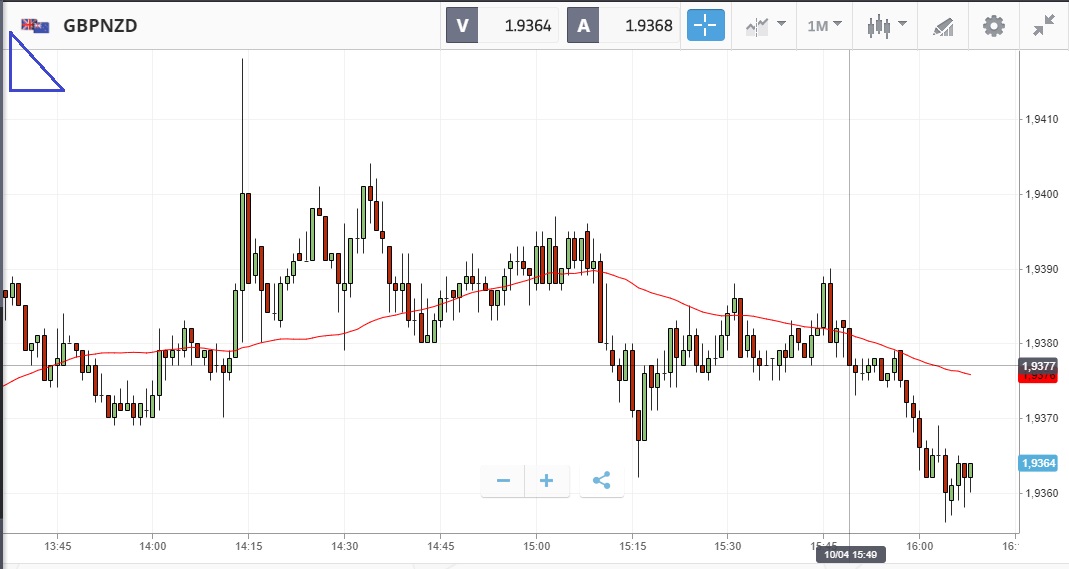Toggle the crosshair cursor tool
Screen dimensions: 1069x569
705,26
